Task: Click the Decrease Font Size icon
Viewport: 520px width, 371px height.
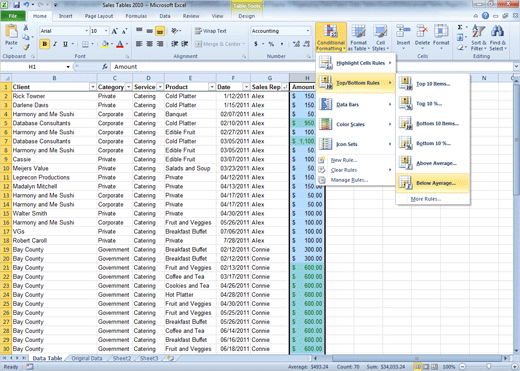Action: [124, 31]
